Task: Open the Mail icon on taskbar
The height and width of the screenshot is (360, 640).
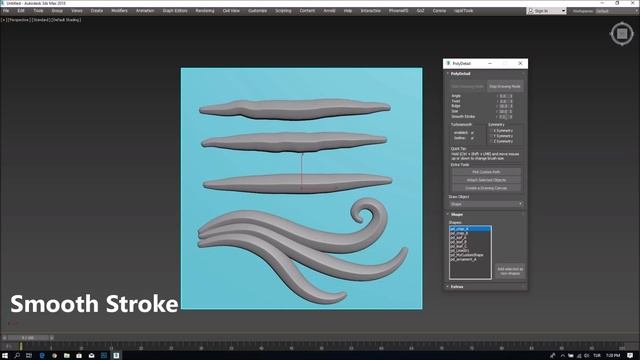Action: (x=91, y=356)
